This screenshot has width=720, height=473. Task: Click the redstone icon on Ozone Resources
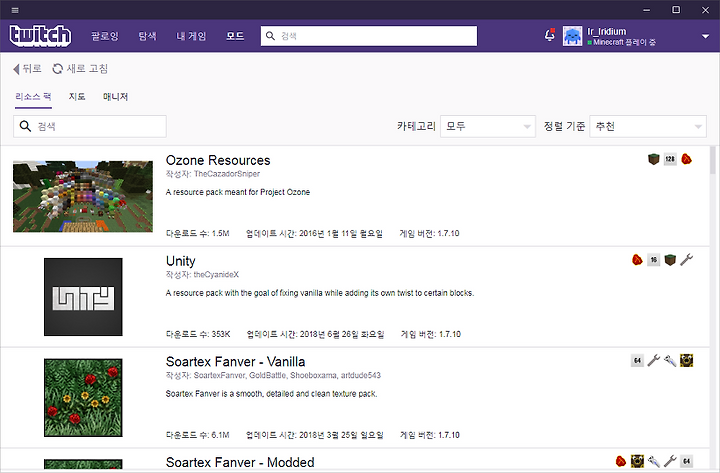[x=686, y=159]
